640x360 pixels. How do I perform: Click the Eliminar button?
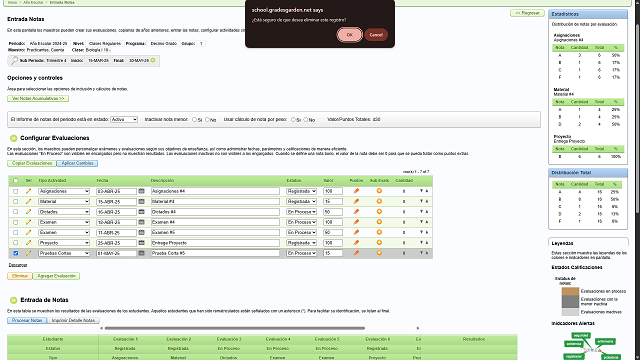point(20,276)
